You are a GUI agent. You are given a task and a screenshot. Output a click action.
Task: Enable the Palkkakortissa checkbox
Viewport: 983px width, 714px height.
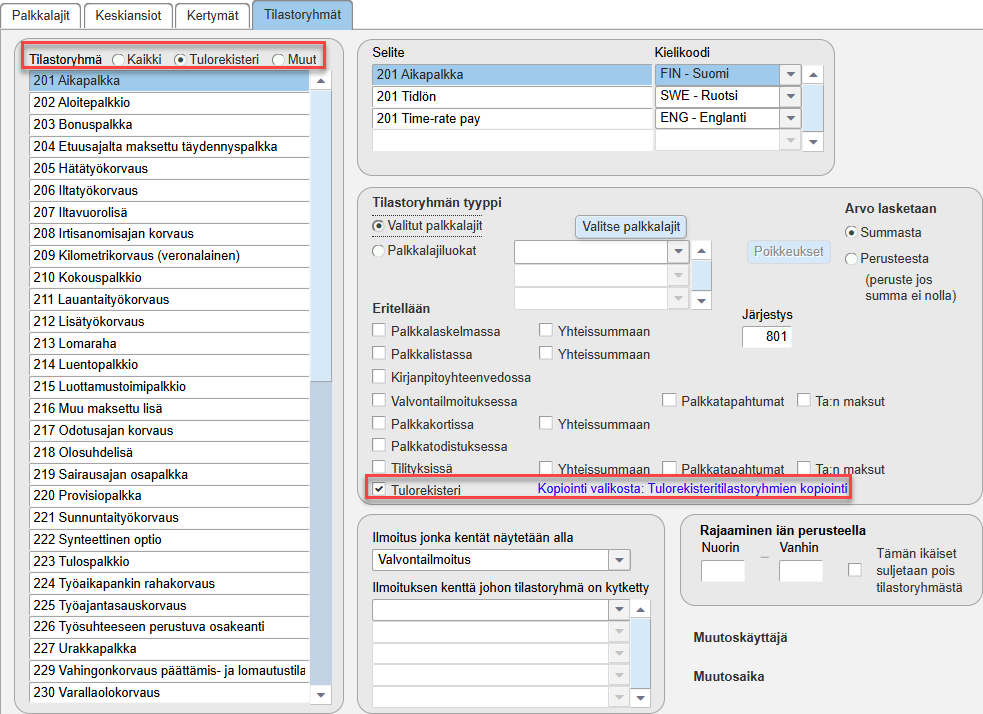click(x=379, y=423)
